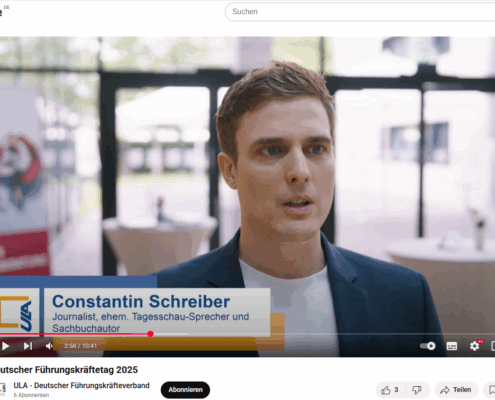Screen dimensions: 495x400
Task: Click the Abonnieren subscribe button
Action: [185, 390]
